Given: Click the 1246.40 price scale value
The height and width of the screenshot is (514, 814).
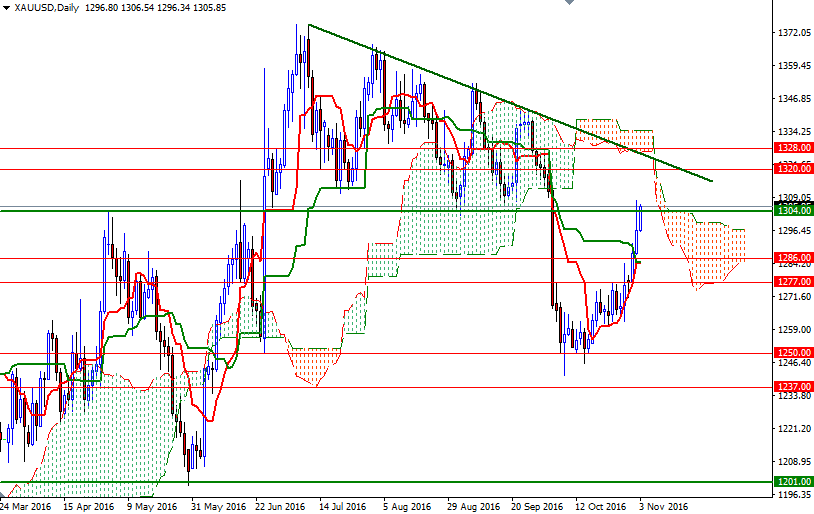Looking at the screenshot, I should click(794, 362).
